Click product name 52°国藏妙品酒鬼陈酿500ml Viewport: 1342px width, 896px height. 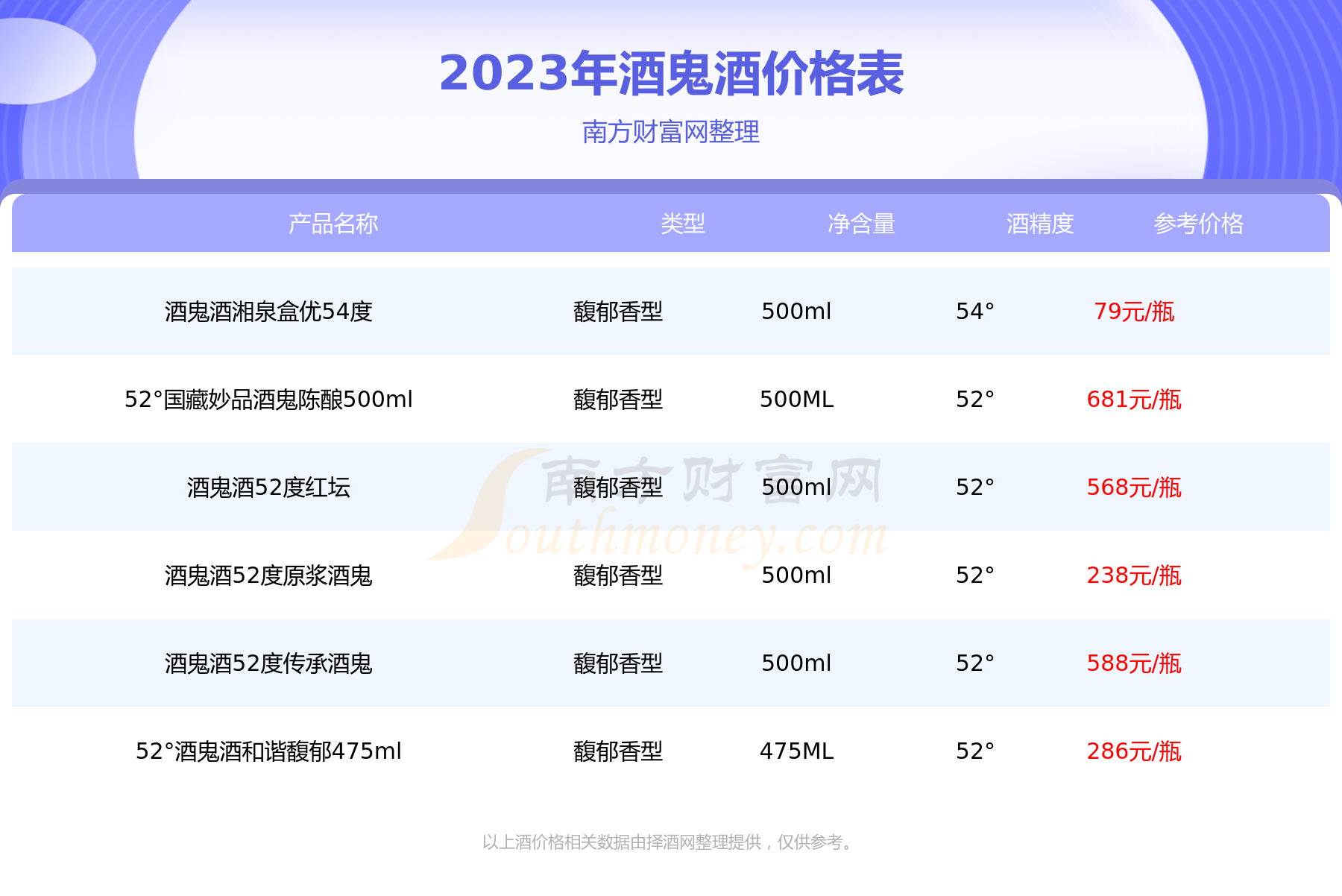[268, 400]
